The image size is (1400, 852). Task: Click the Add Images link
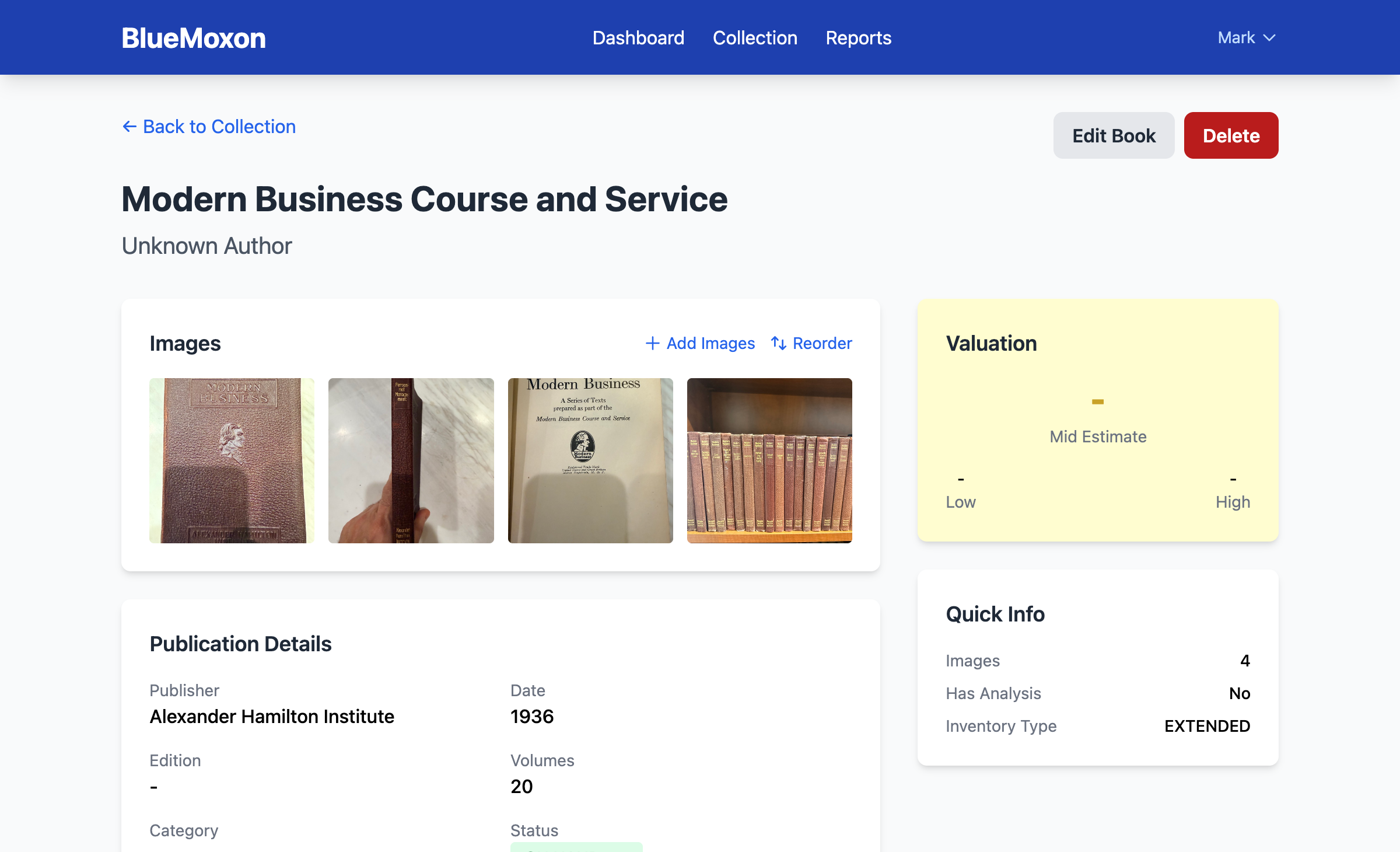click(710, 343)
